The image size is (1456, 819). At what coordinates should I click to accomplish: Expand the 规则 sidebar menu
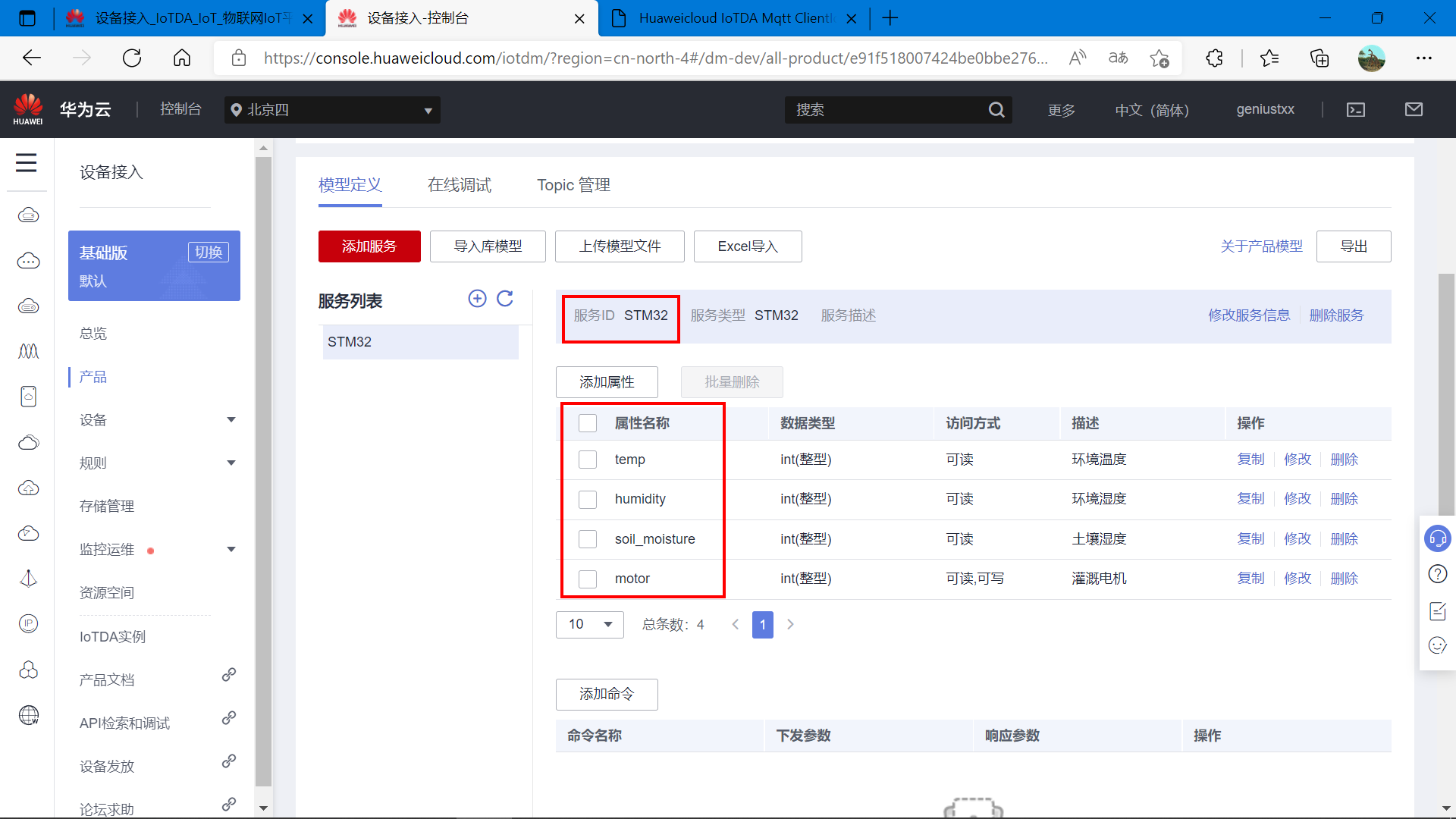click(x=231, y=463)
